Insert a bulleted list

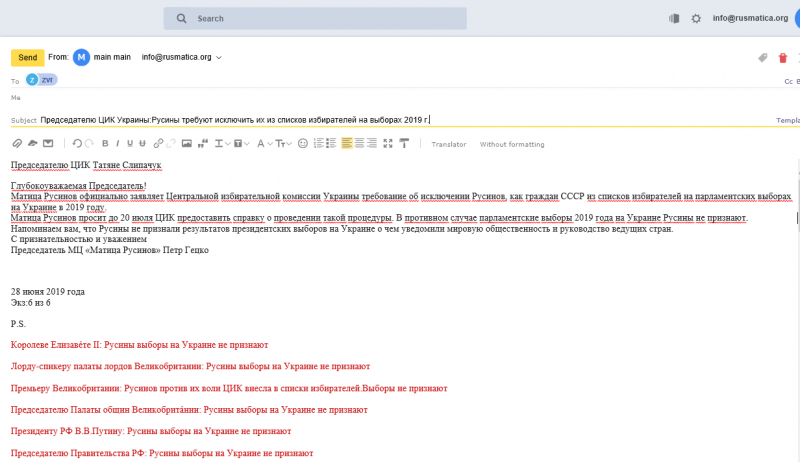click(331, 143)
